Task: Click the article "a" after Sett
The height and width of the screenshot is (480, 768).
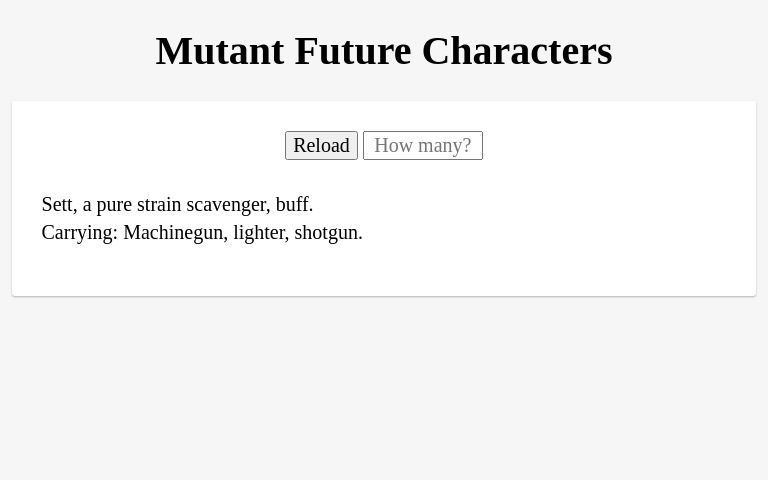Action: 87,205
